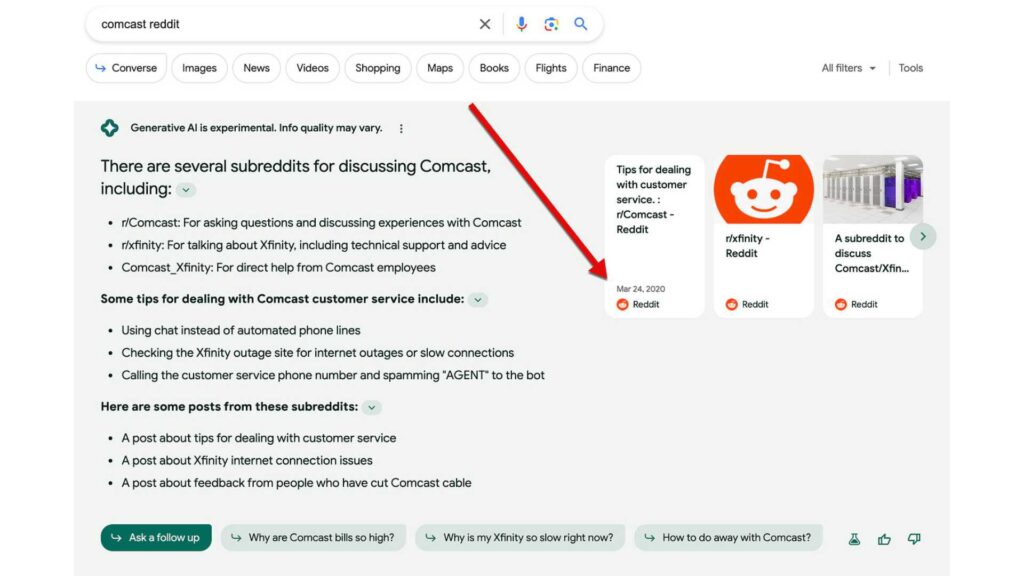
Task: Give thumbs up feedback
Action: 884,539
